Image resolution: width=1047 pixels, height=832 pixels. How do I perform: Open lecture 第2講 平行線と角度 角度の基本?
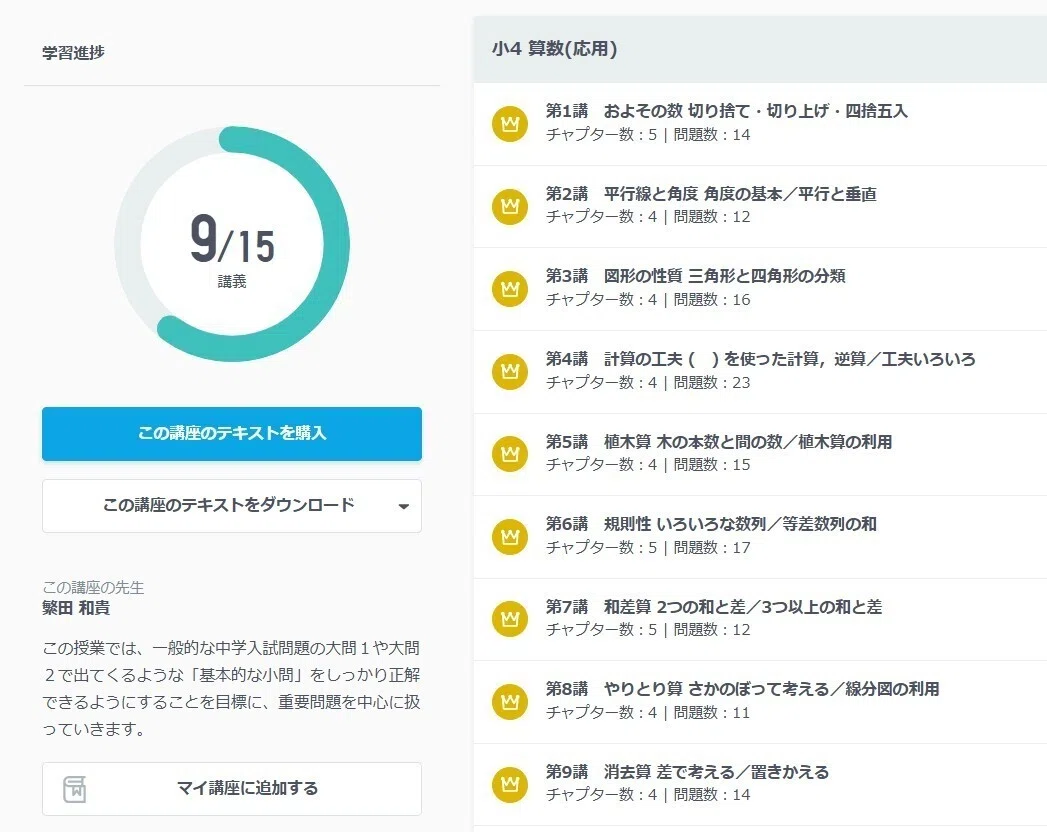point(760,206)
